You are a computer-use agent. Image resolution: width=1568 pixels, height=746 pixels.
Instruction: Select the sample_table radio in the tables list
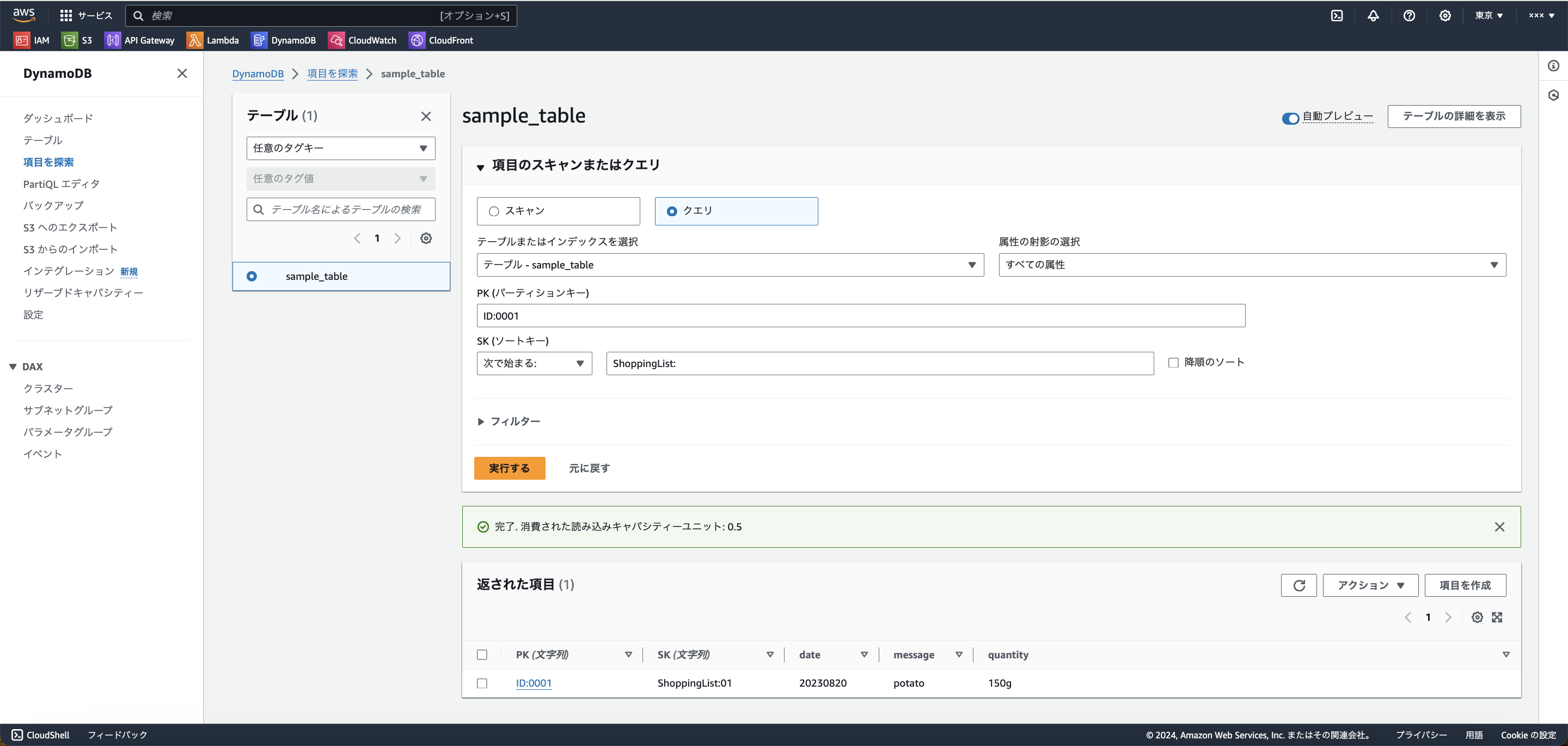(252, 277)
